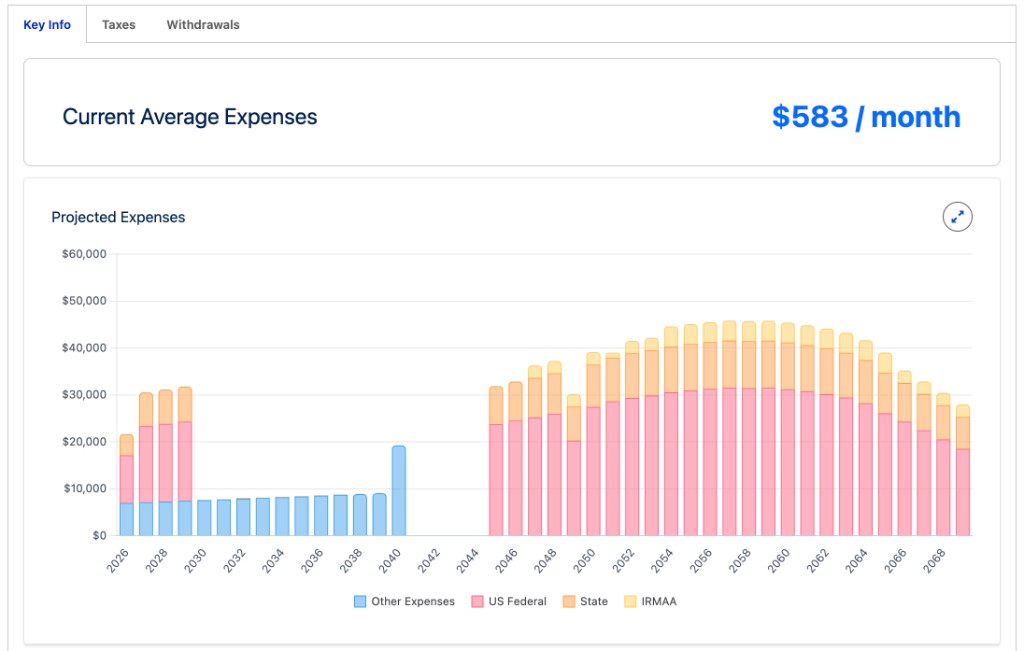Click the 2034 x-axis label
The width and height of the screenshot is (1024, 651).
pos(273,561)
